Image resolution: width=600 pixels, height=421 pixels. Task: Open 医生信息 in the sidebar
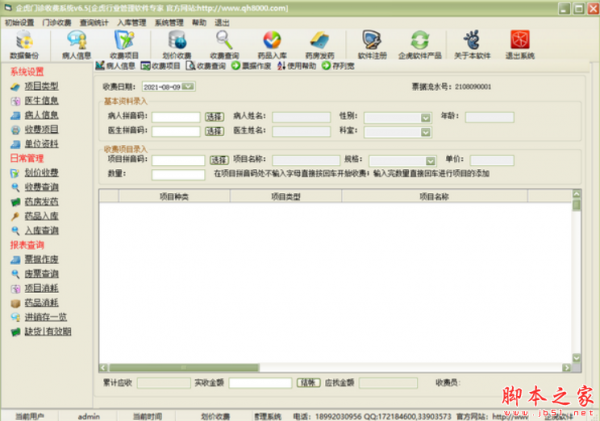click(41, 101)
